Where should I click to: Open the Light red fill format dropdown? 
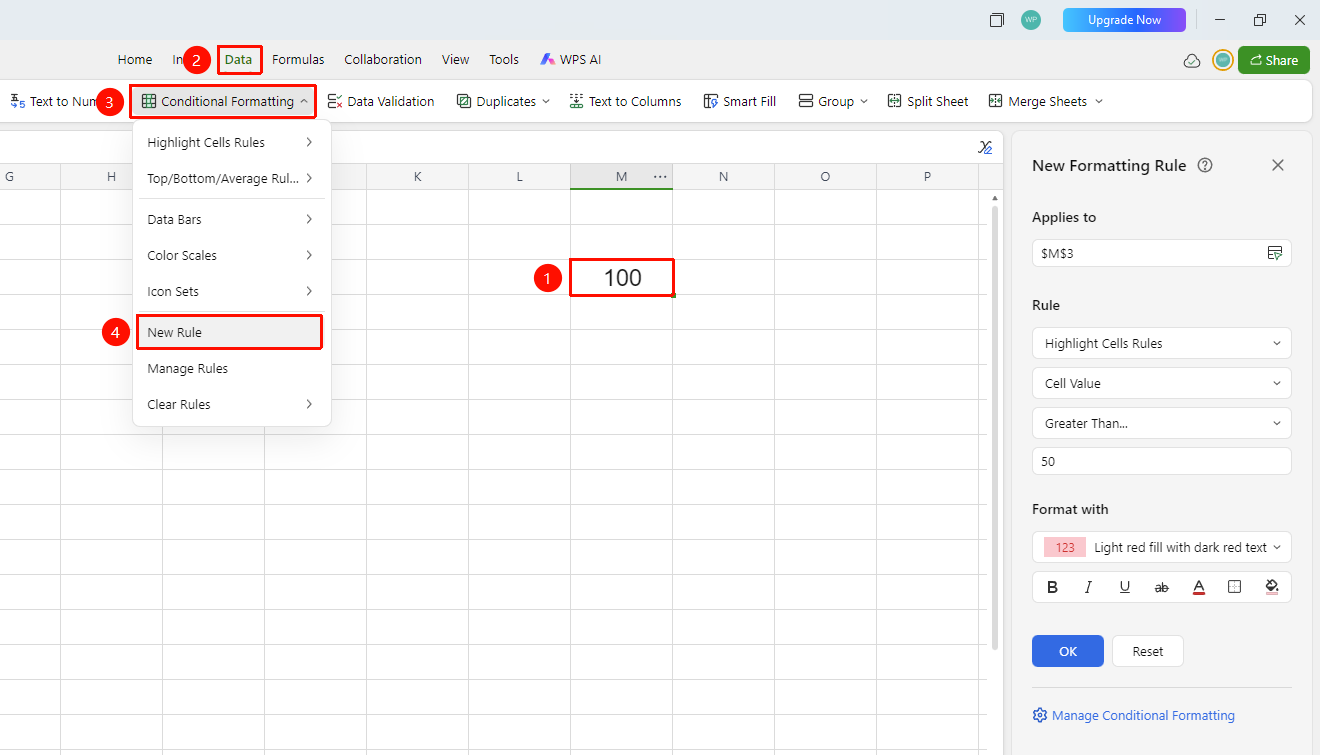pyautogui.click(x=1162, y=547)
